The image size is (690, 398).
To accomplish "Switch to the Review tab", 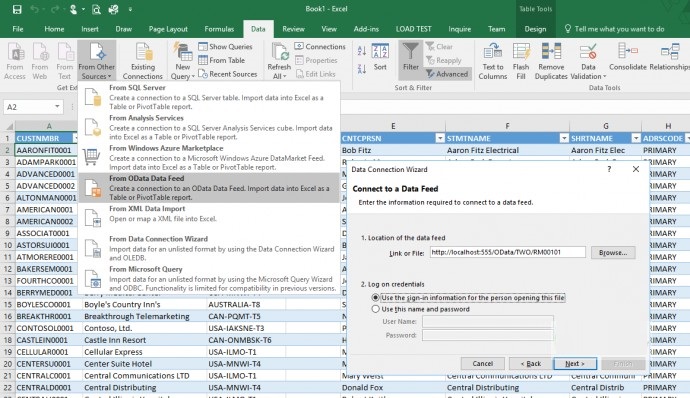I will [294, 29].
